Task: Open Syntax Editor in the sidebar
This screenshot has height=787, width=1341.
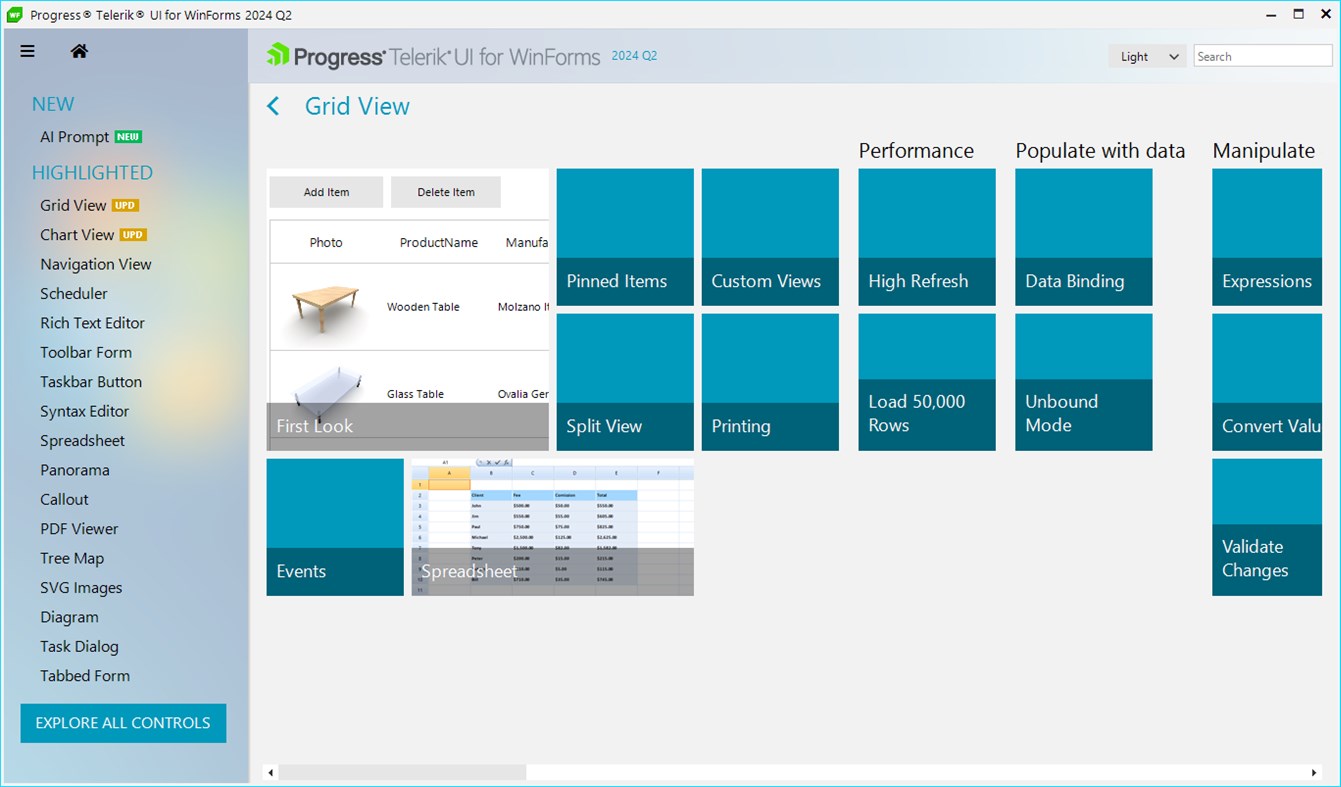Action: (x=85, y=411)
